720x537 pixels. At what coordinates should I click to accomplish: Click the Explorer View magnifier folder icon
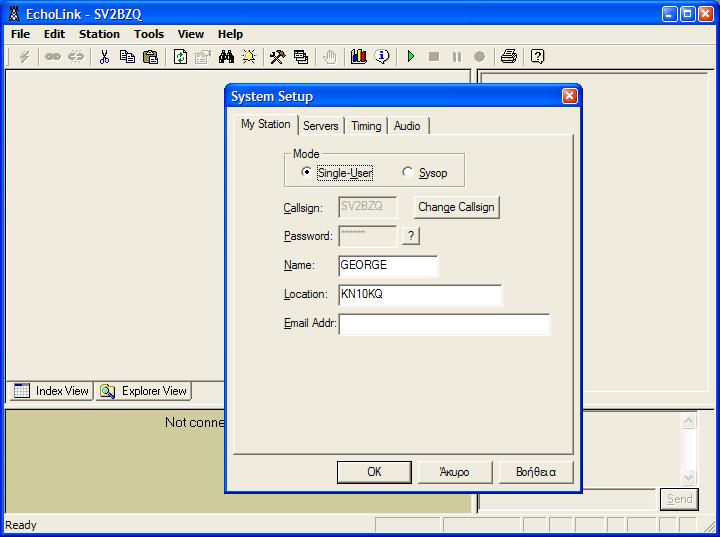tap(107, 391)
